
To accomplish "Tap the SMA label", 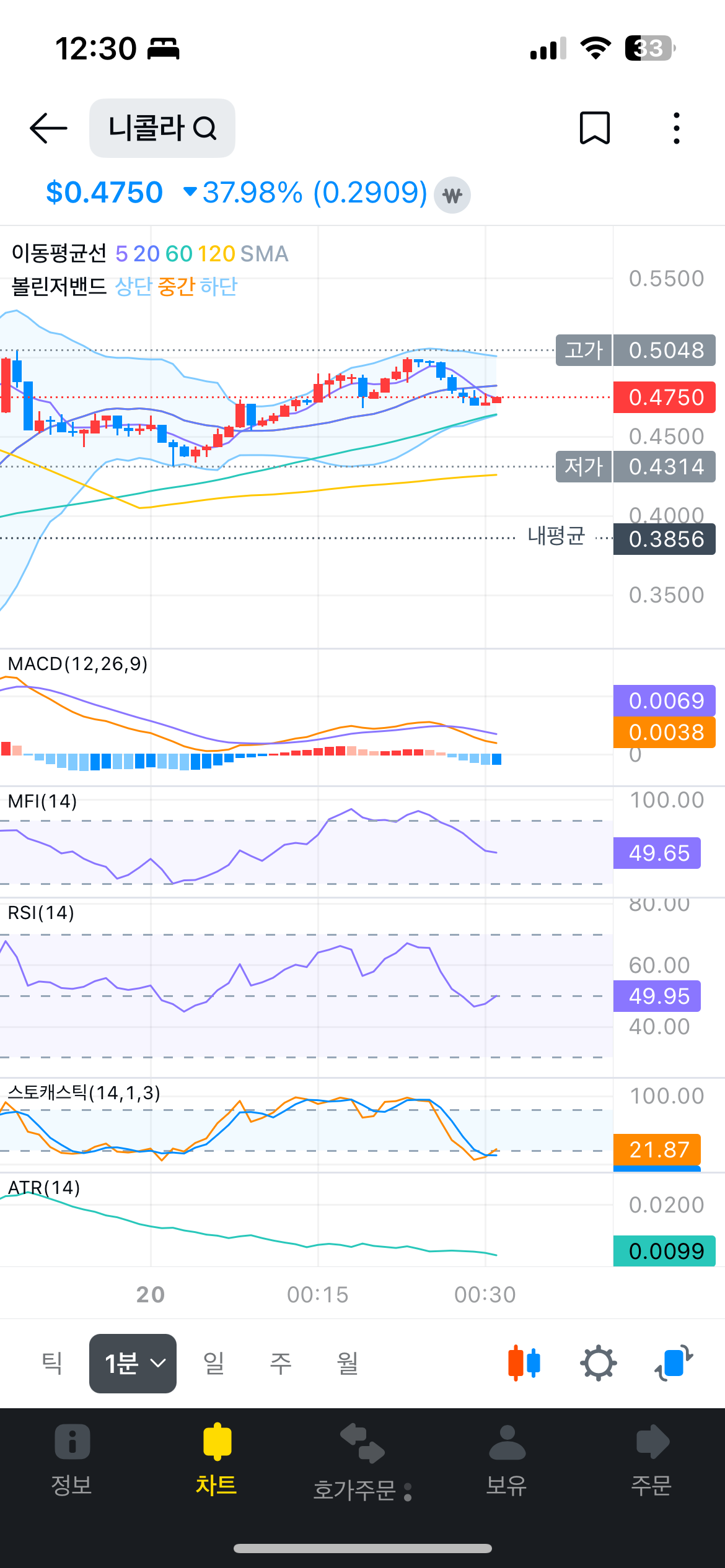I will (265, 254).
